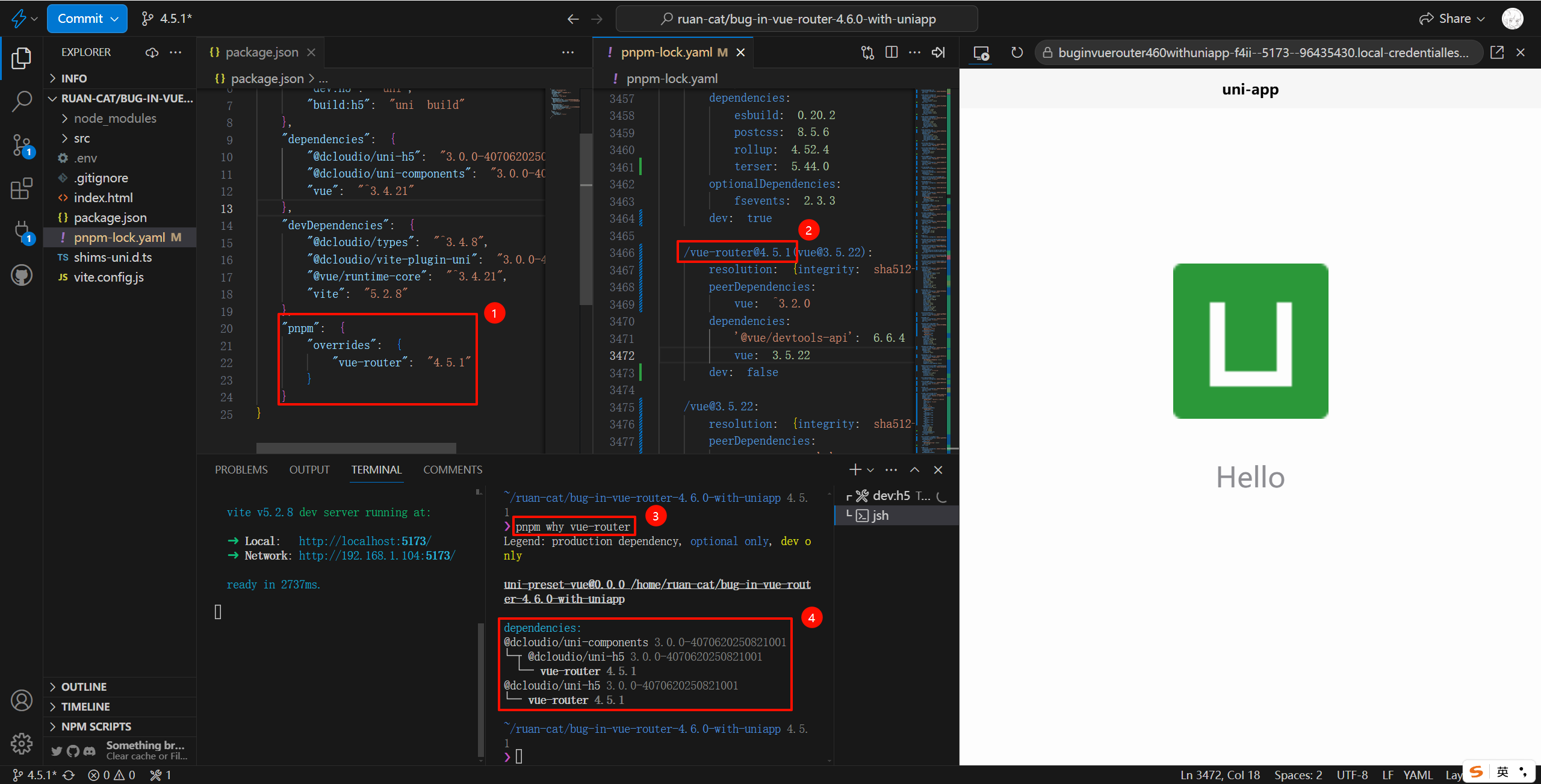The height and width of the screenshot is (784, 1541).
Task: Switch to the PROBLEMS tab
Action: [x=241, y=470]
